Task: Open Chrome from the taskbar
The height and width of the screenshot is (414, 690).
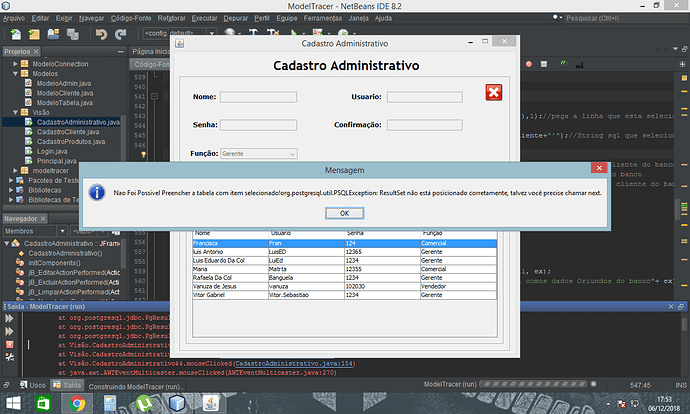Action: coord(77,403)
